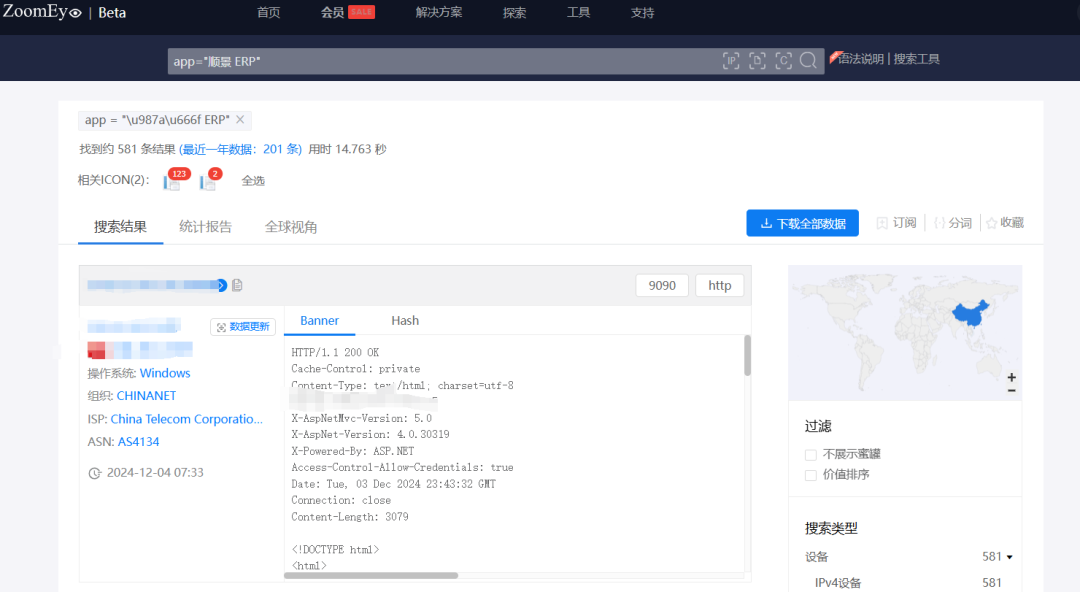This screenshot has width=1080, height=592.
Task: Click 最近一年数据: 201 条 link
Action: (x=240, y=149)
